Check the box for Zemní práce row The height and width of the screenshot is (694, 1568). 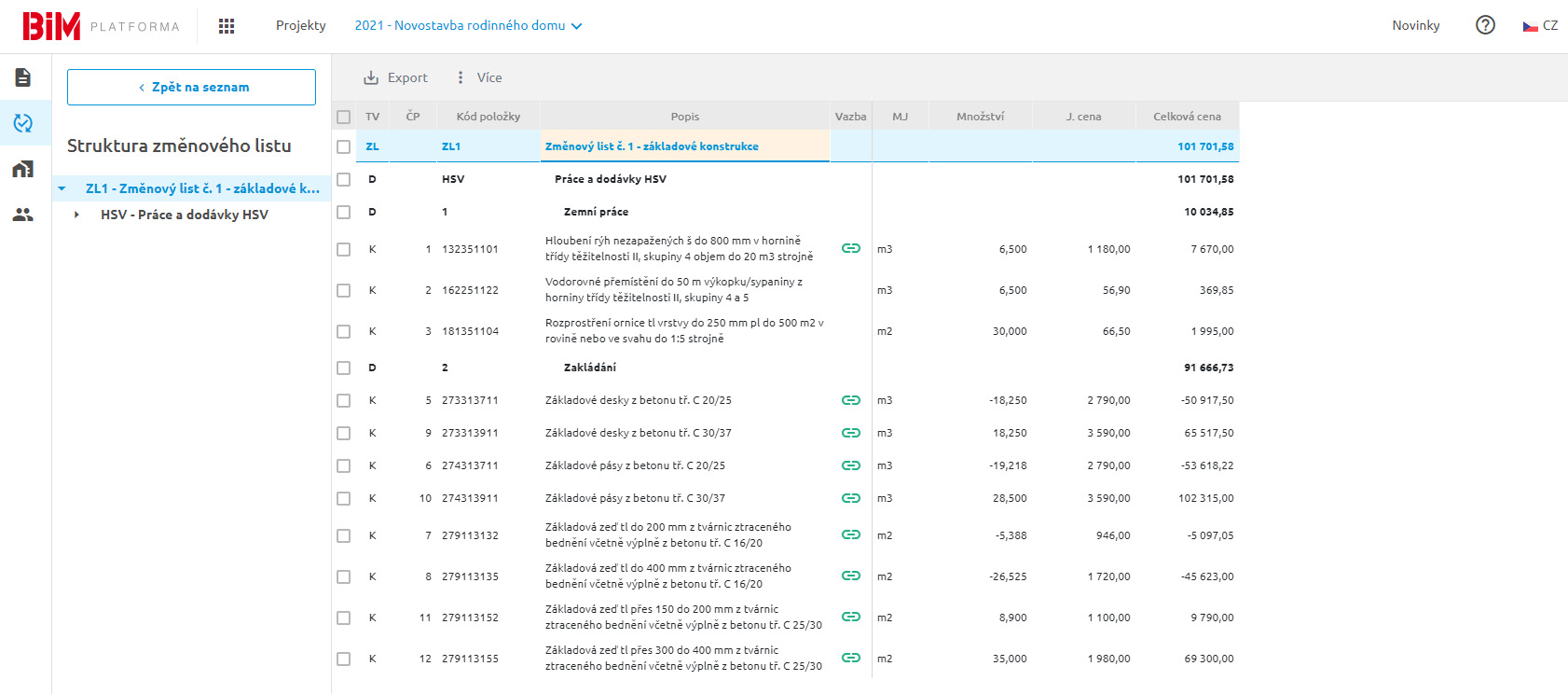click(x=344, y=212)
